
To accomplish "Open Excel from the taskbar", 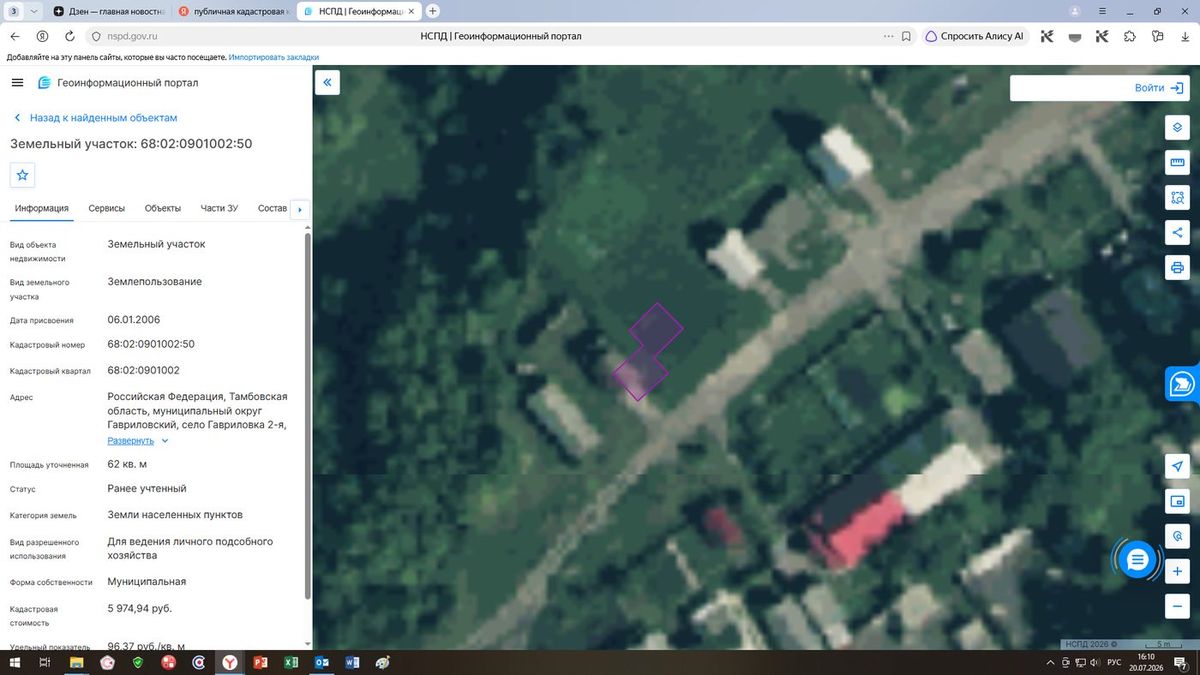I will pyautogui.click(x=290, y=662).
